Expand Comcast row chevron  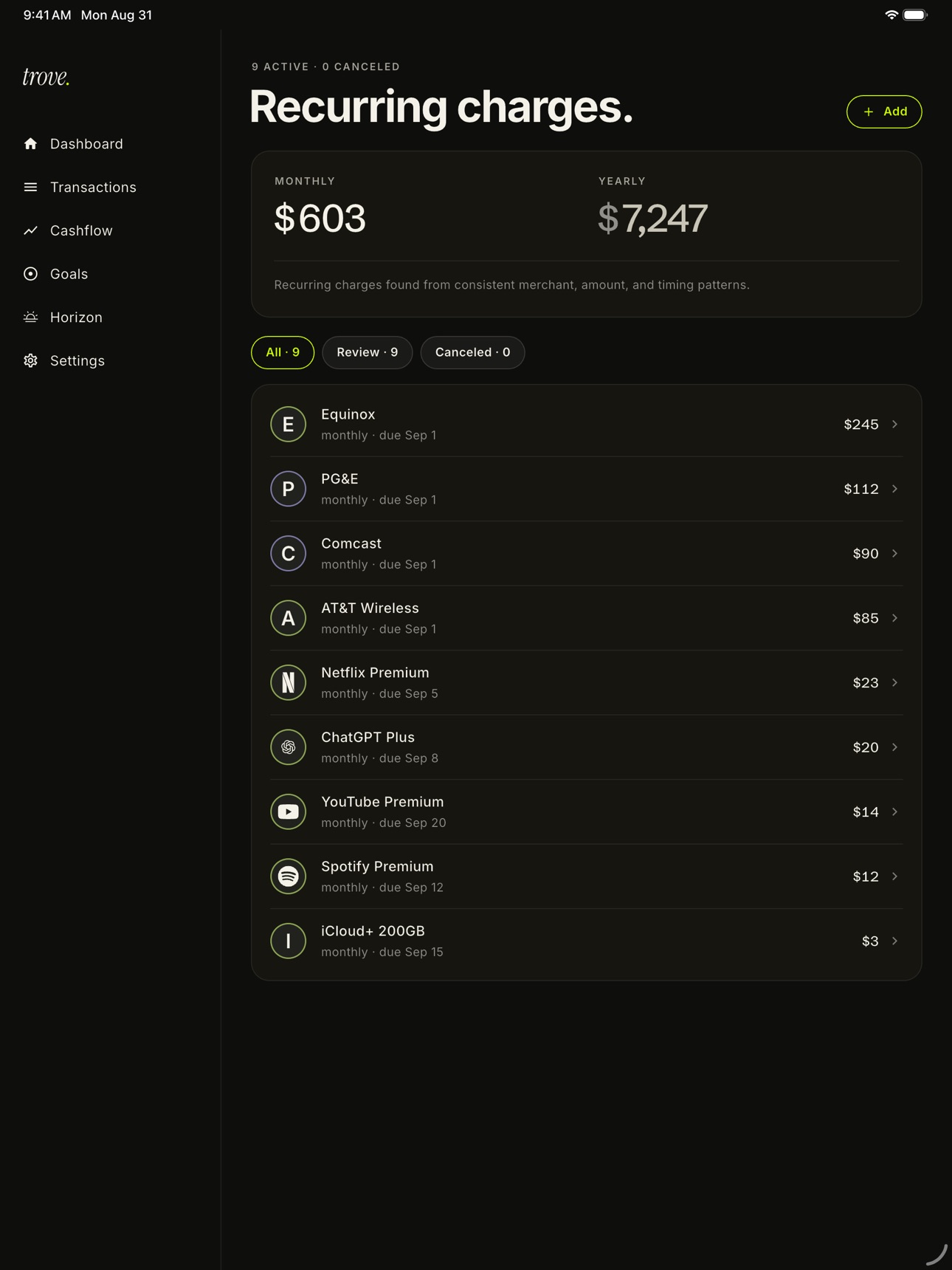tap(894, 554)
